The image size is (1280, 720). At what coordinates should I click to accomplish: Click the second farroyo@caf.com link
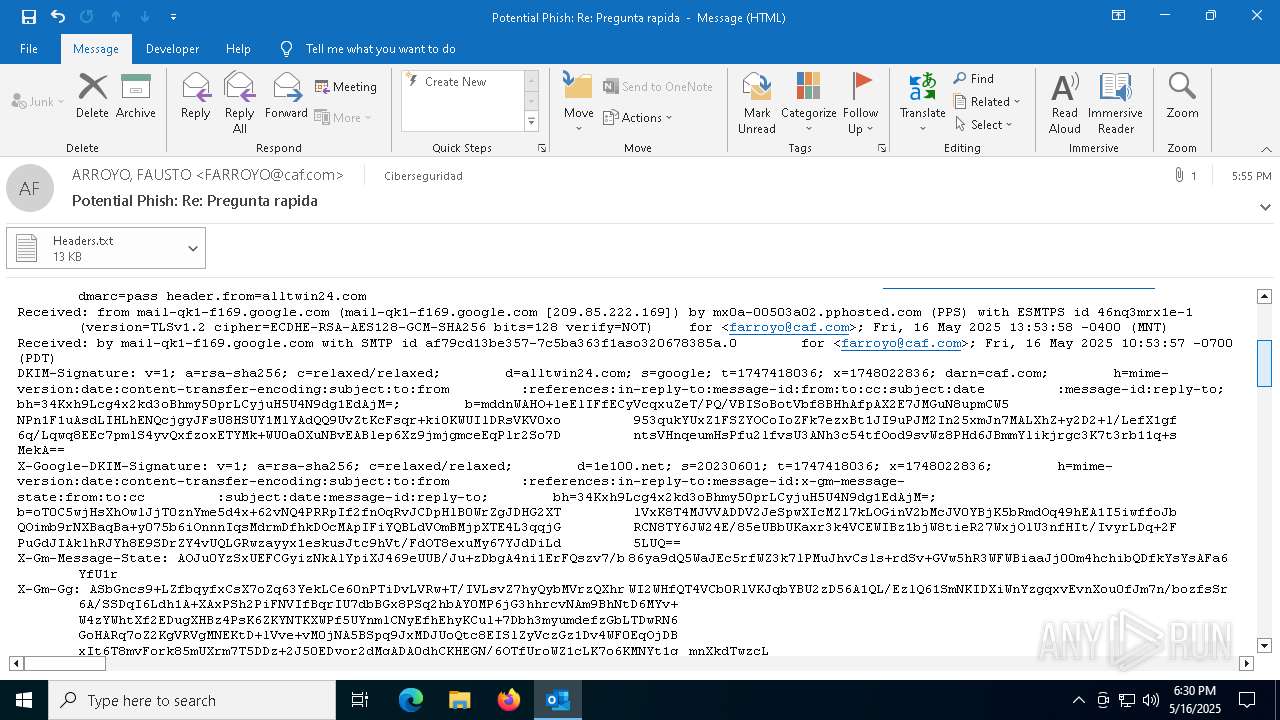(902, 343)
